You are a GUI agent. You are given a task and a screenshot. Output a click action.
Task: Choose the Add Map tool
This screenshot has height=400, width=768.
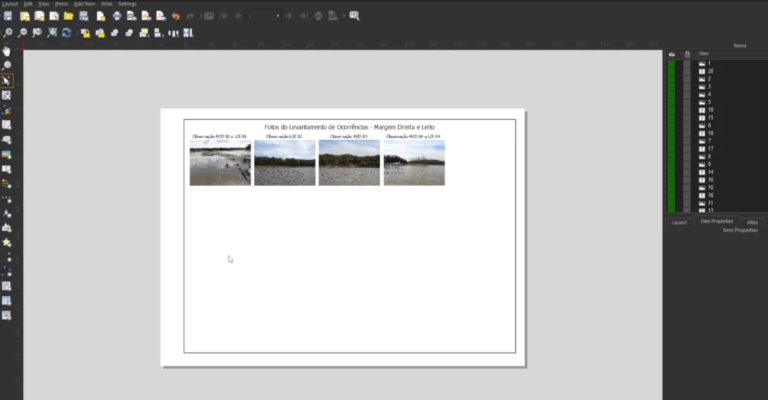(6, 125)
